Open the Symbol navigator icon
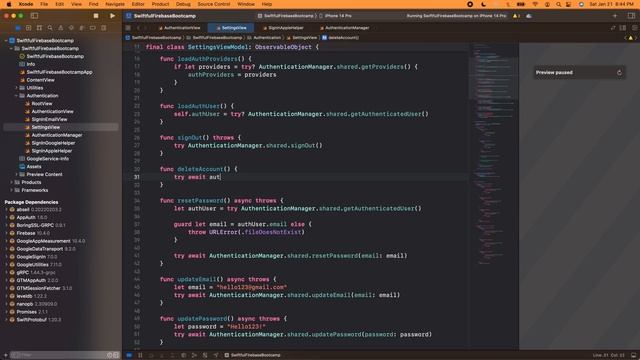 tap(39, 28)
